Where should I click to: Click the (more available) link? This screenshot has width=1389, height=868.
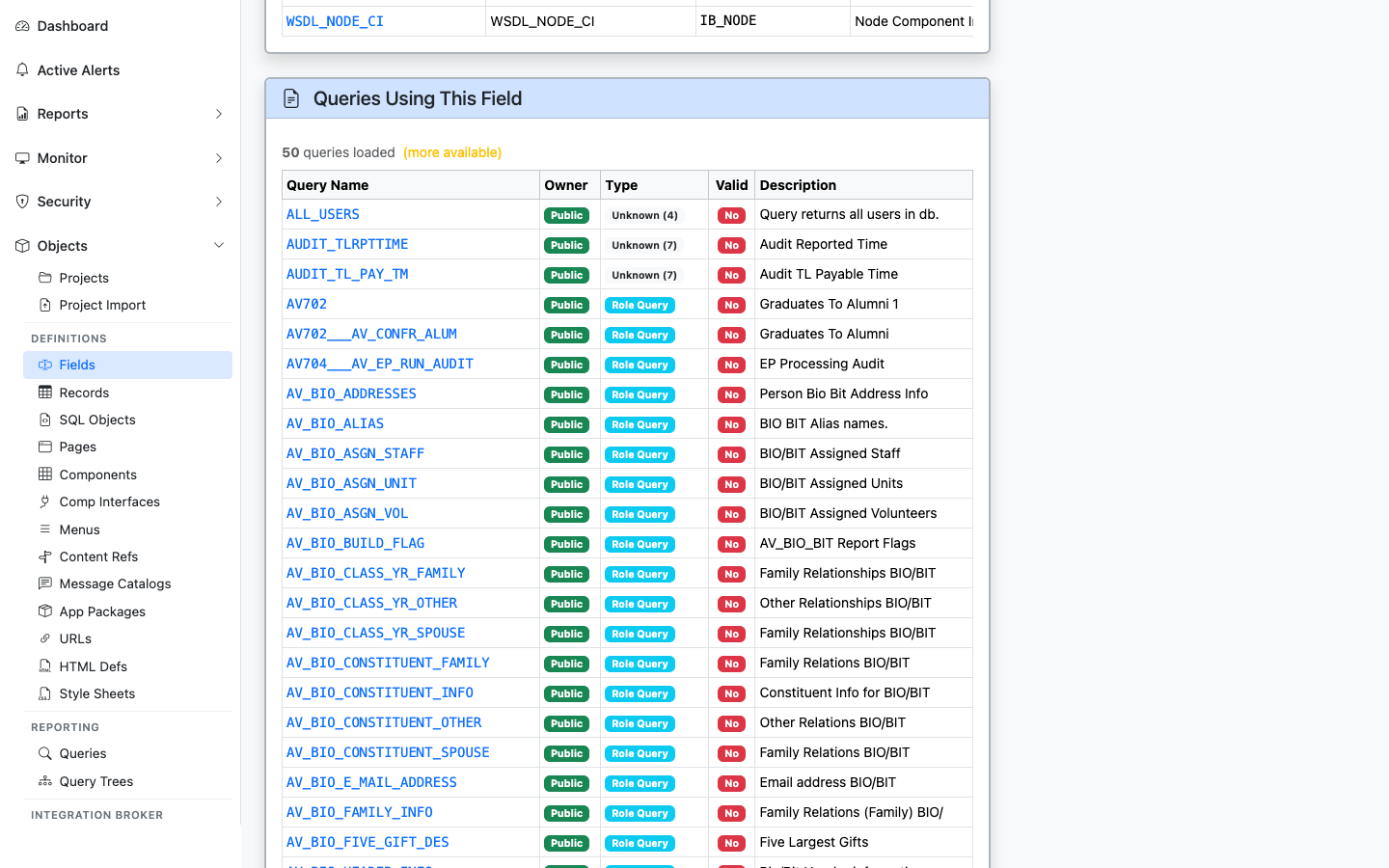point(452,152)
